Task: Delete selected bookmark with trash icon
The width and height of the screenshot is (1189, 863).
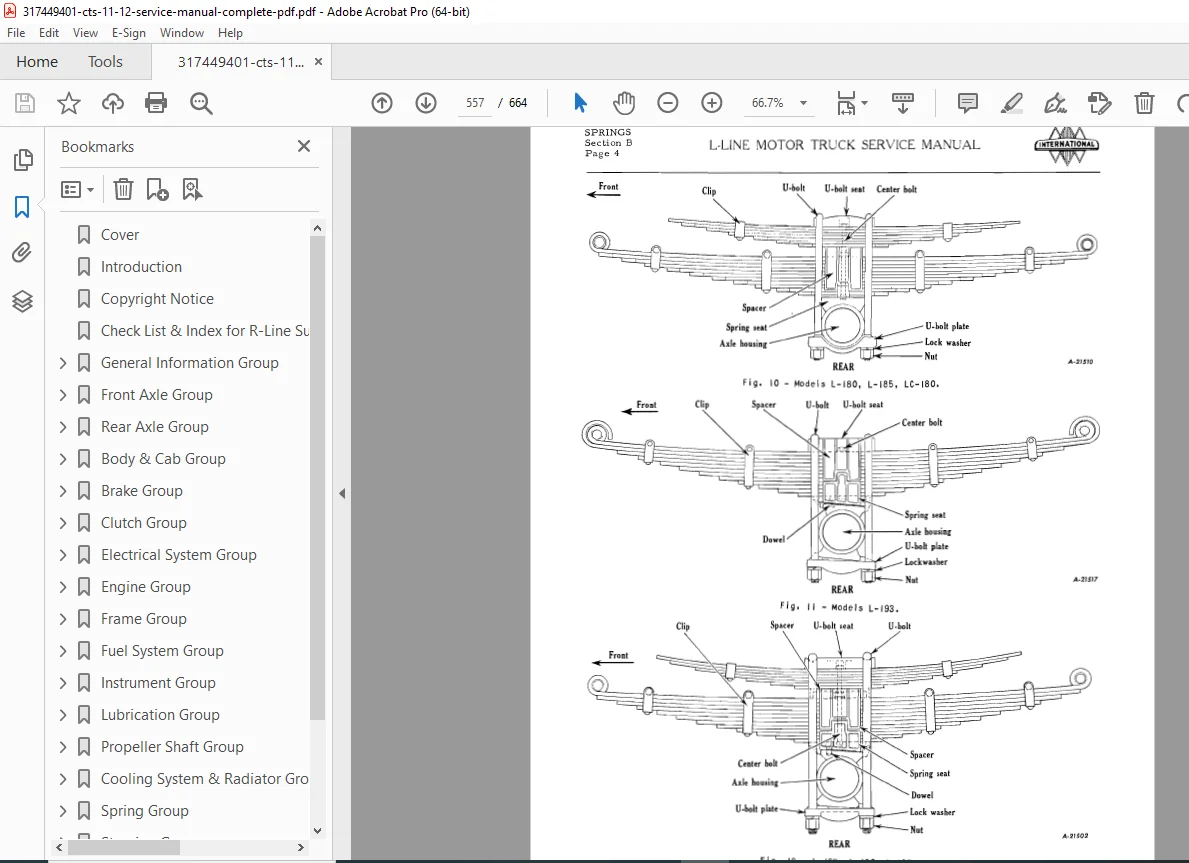Action: [123, 189]
